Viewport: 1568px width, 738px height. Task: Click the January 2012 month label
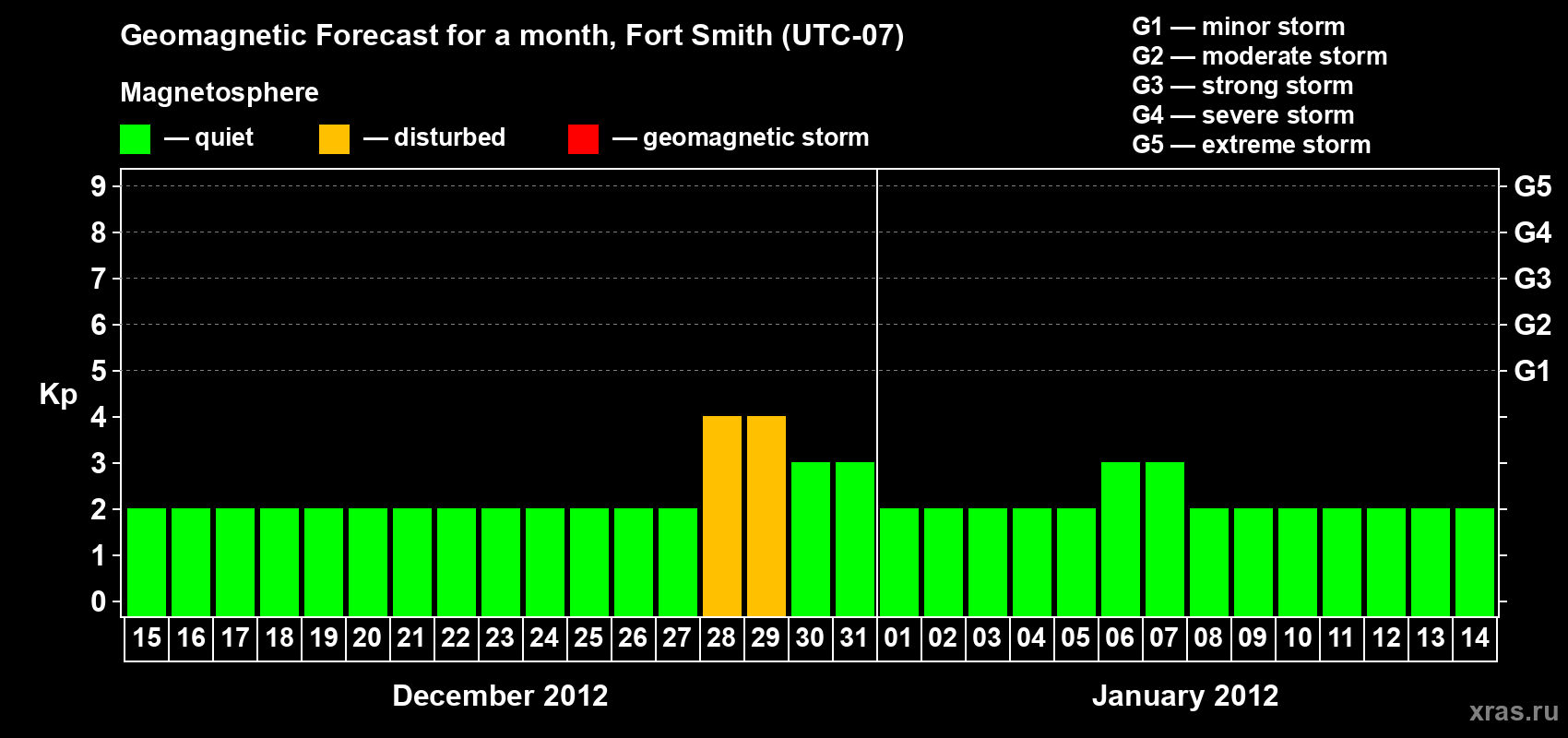pos(1185,696)
